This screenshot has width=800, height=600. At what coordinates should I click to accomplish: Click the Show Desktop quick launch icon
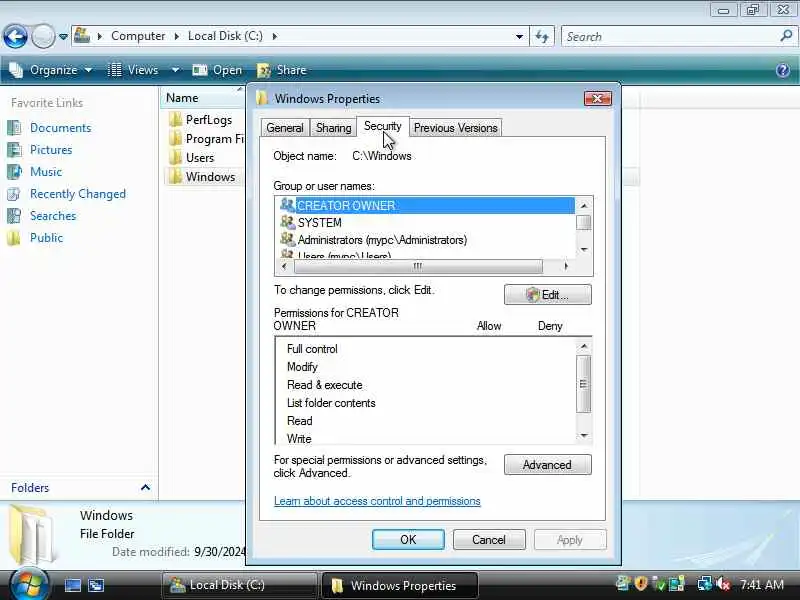click(x=72, y=585)
